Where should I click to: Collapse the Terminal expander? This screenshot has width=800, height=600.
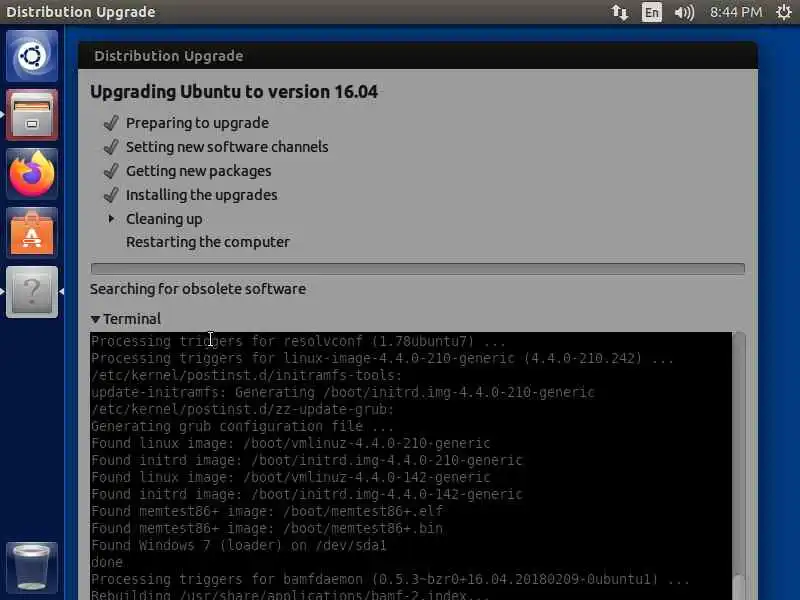[95, 319]
